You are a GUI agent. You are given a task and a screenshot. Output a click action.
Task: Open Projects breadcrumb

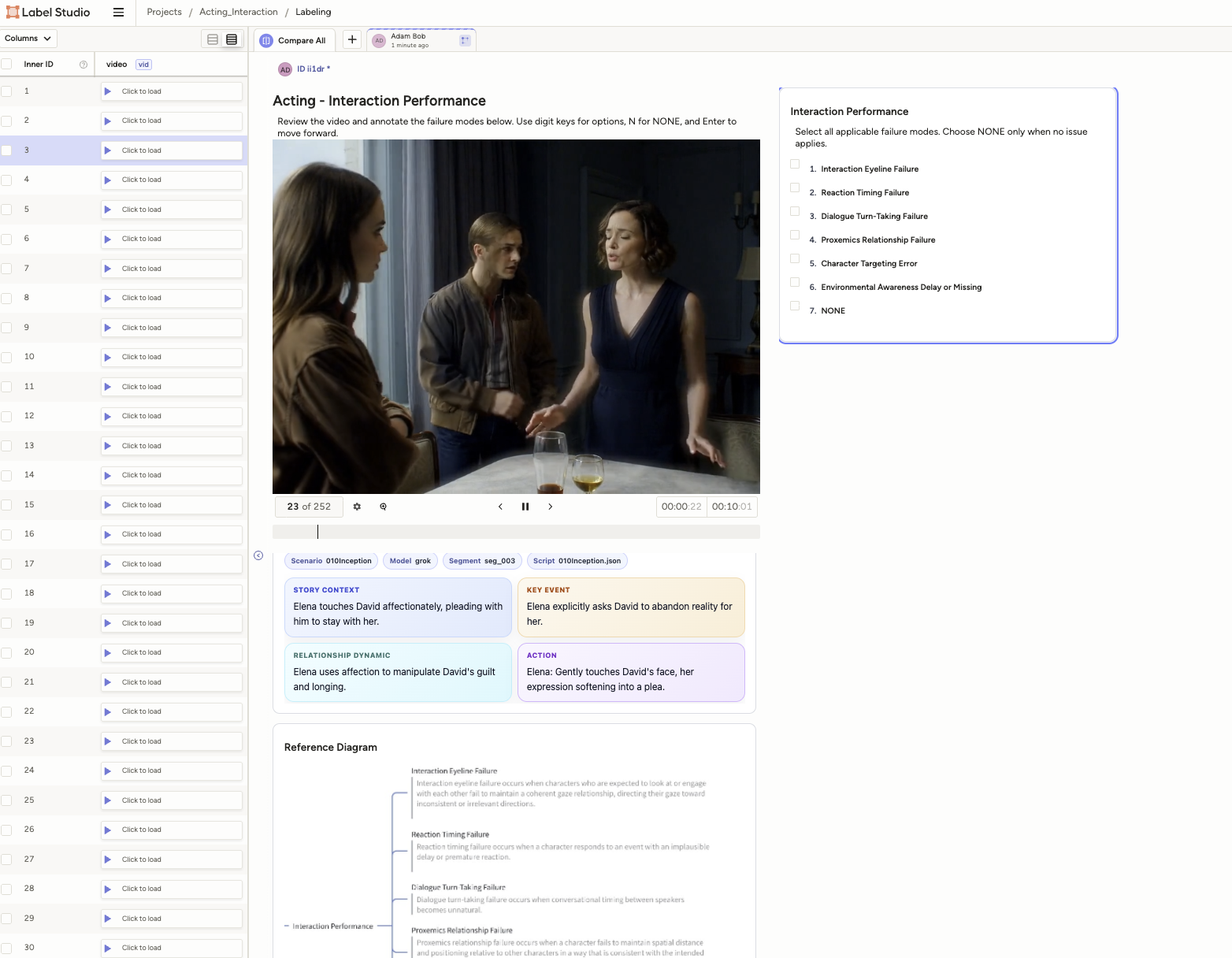click(164, 12)
